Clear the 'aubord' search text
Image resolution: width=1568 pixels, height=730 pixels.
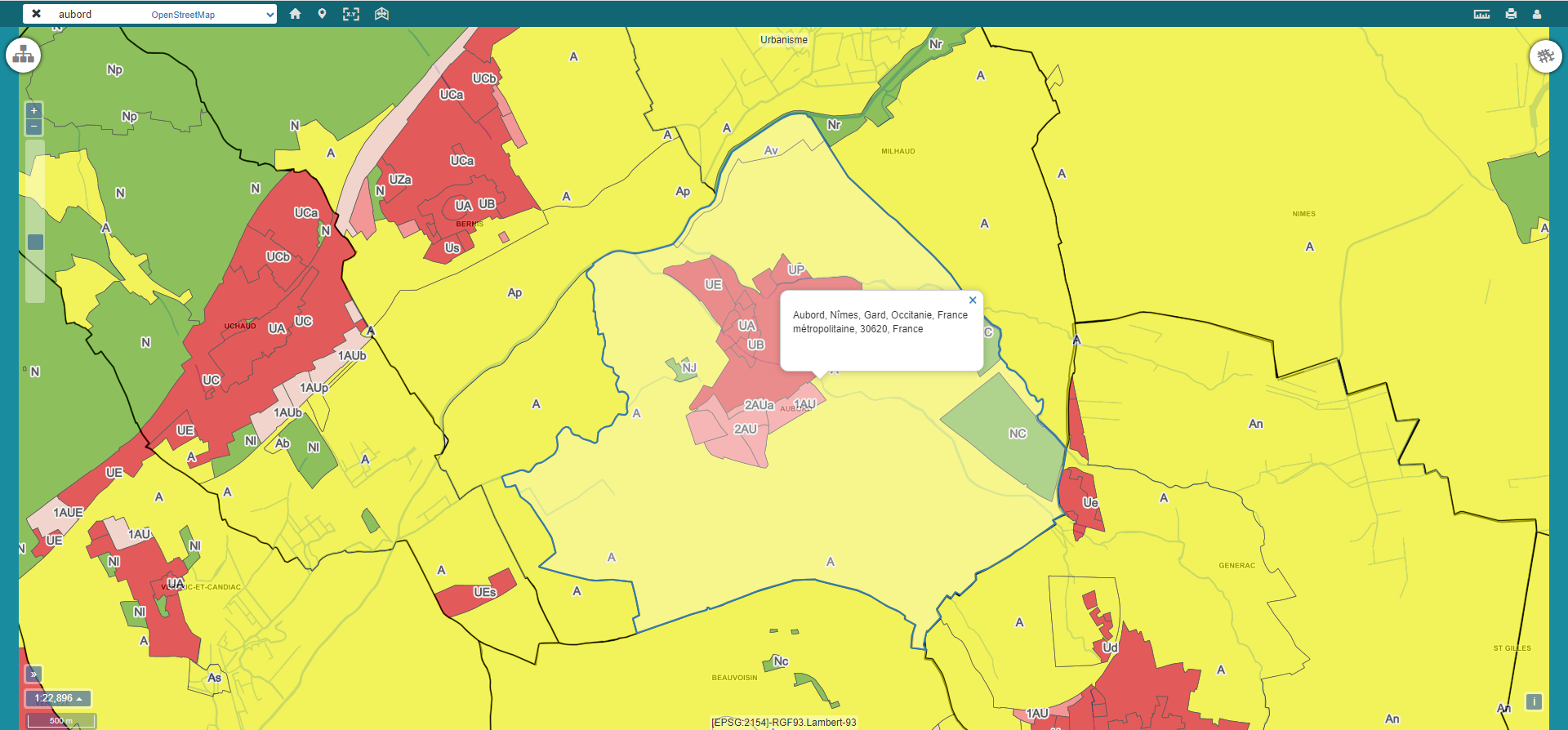pyautogui.click(x=36, y=14)
